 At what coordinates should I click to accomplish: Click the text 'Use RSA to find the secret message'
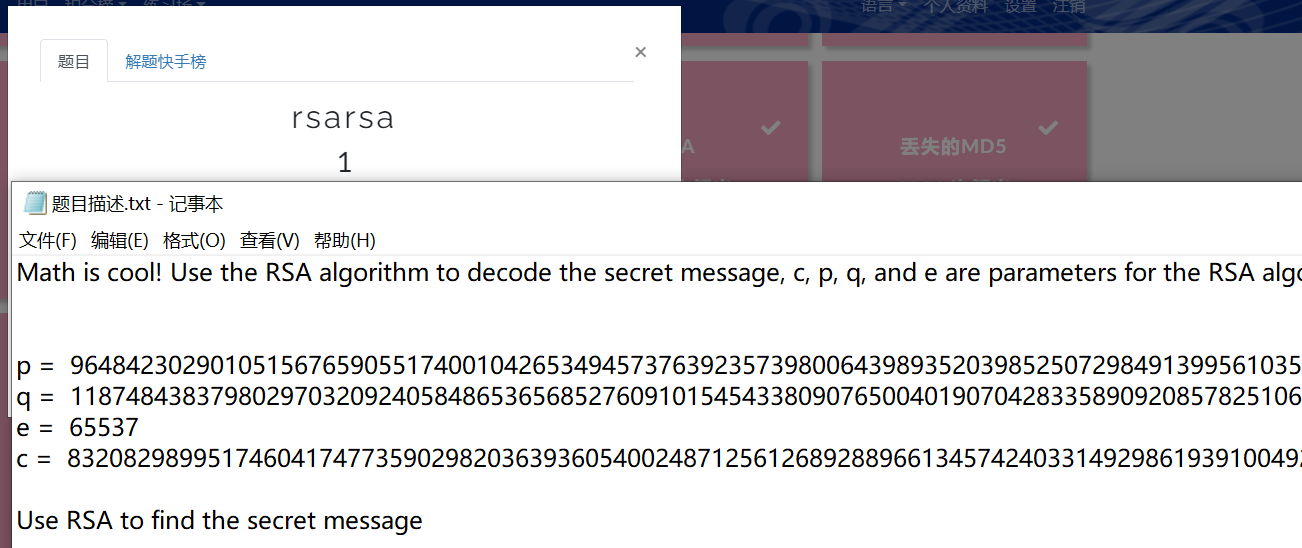220,521
